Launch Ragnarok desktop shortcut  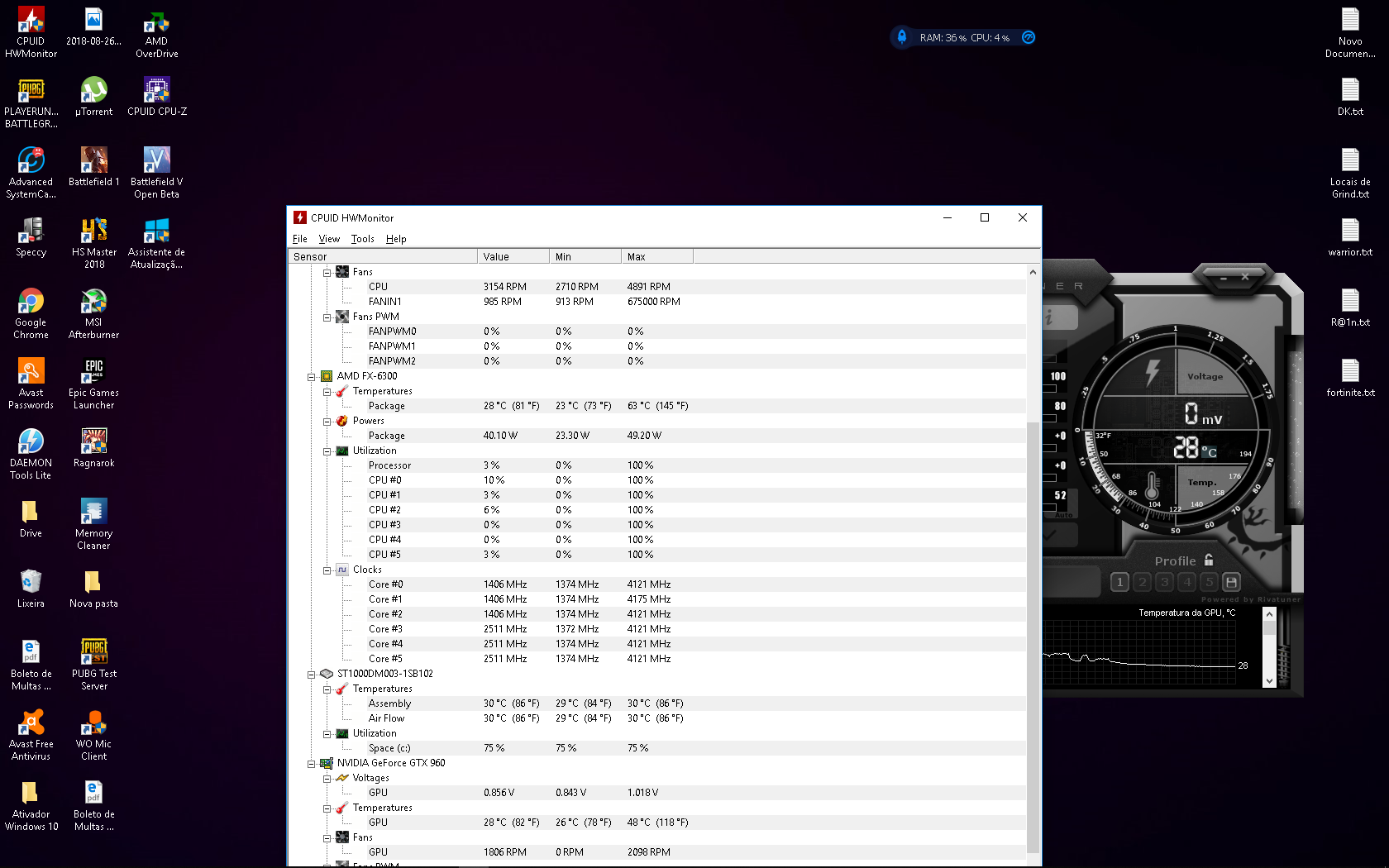tap(93, 449)
